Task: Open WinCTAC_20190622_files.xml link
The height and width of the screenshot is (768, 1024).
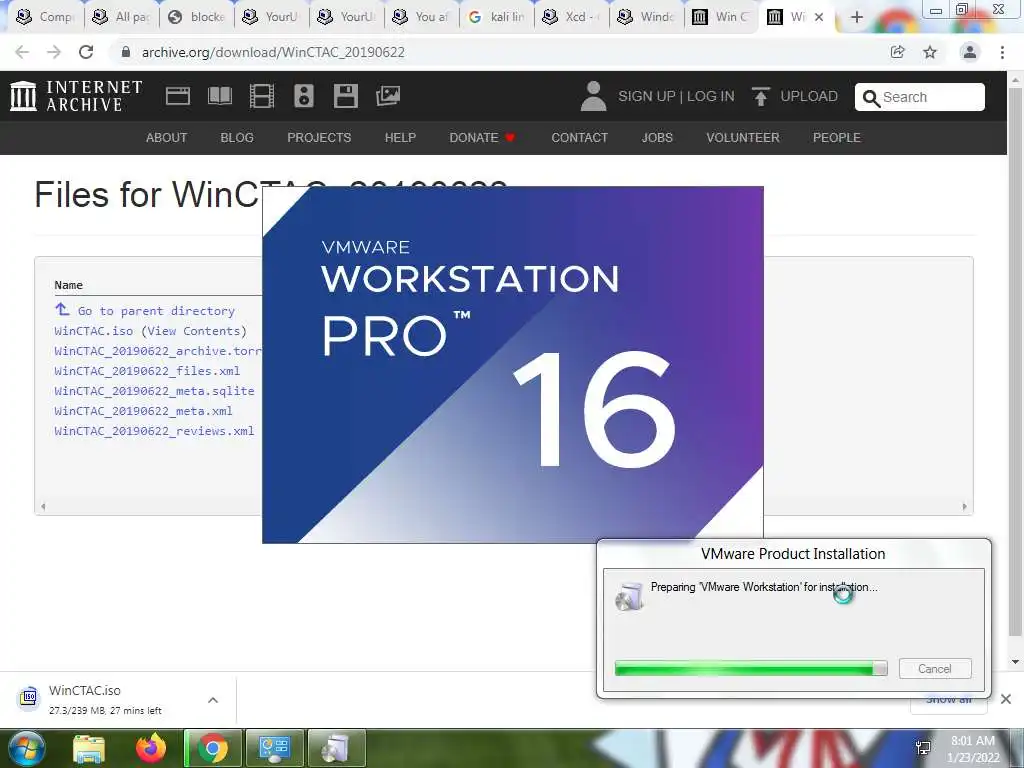Action: (x=147, y=371)
